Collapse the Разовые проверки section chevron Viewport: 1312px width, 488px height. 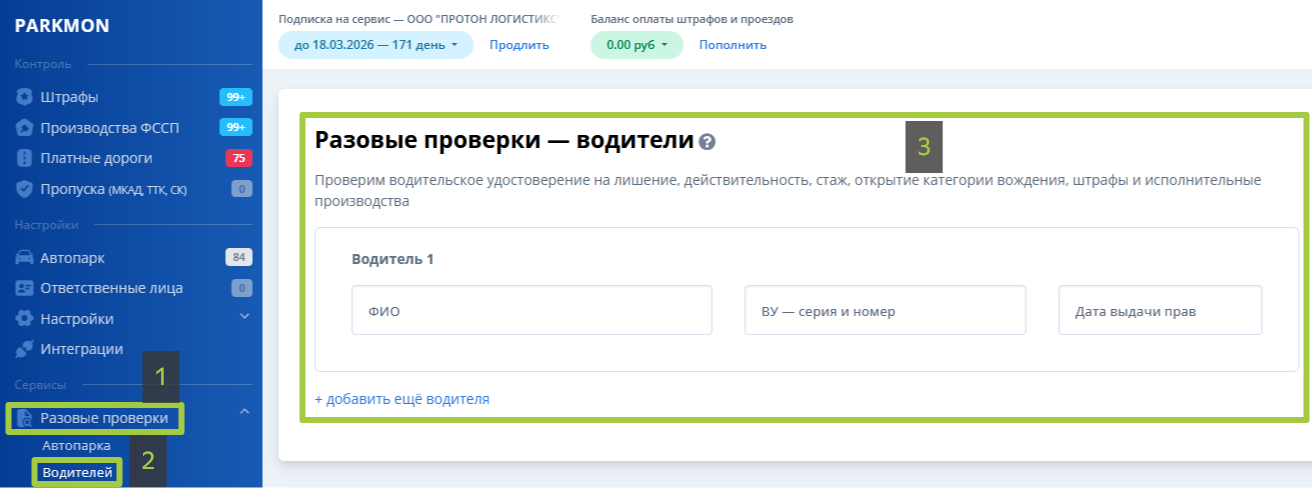pyautogui.click(x=244, y=411)
